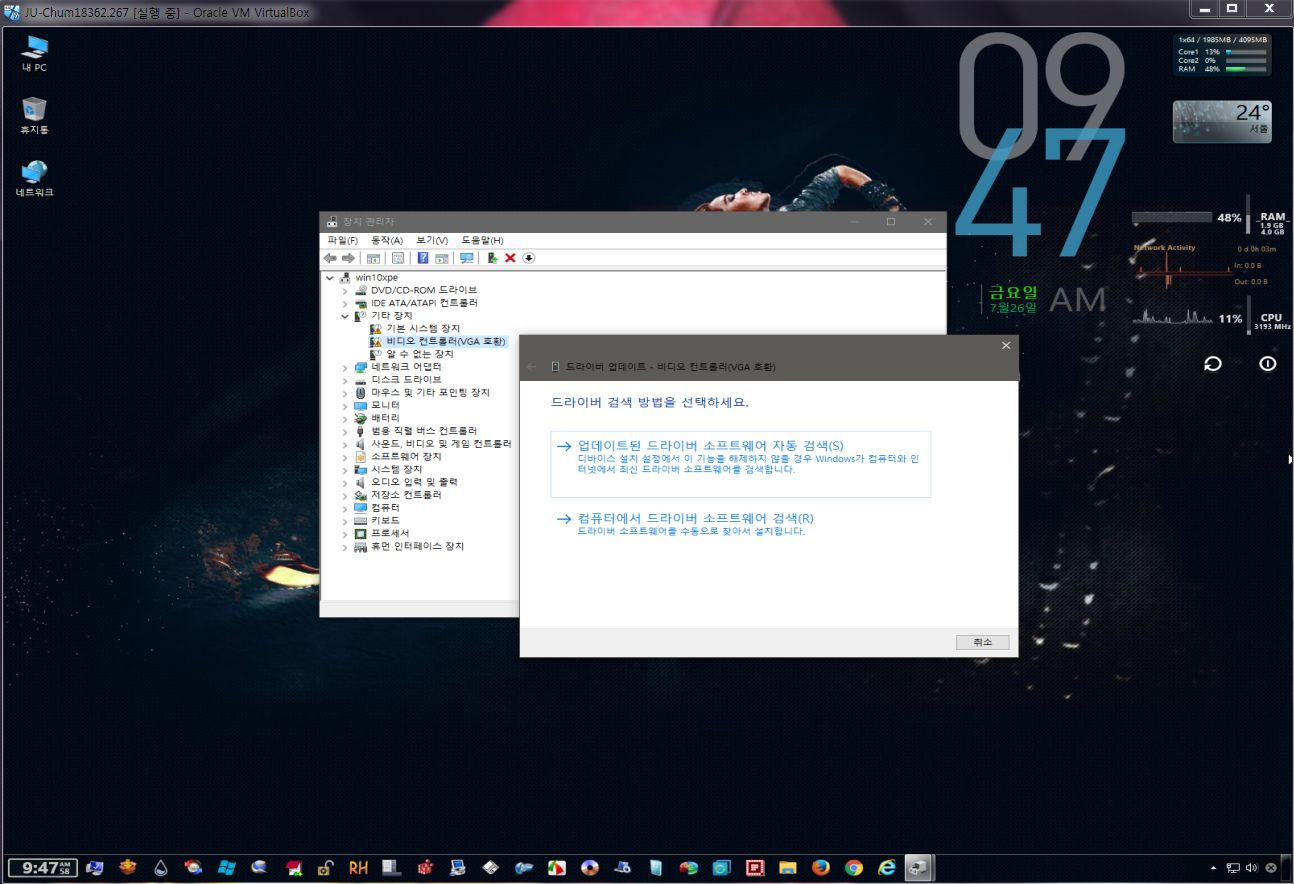Screen dimensions: 1294x884
Task: Click the Back arrow in Device Manager toolbar
Action: point(330,258)
